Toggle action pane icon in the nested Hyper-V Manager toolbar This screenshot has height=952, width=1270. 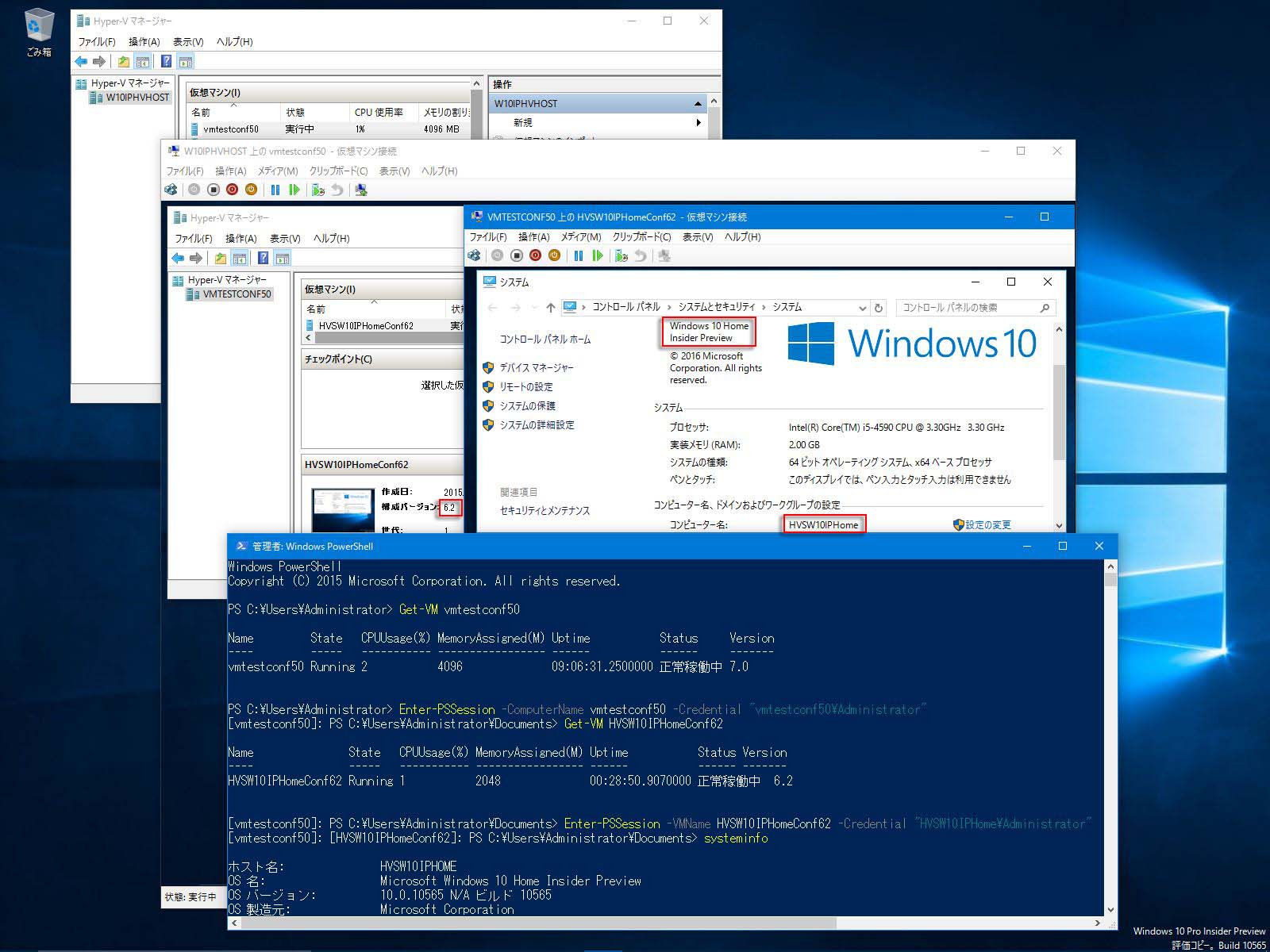coord(282,258)
